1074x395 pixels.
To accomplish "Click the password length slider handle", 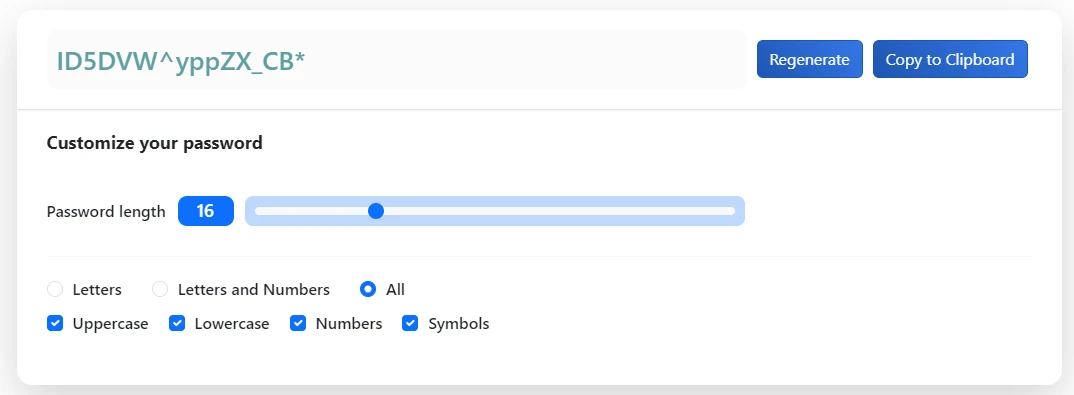I will (x=375, y=211).
